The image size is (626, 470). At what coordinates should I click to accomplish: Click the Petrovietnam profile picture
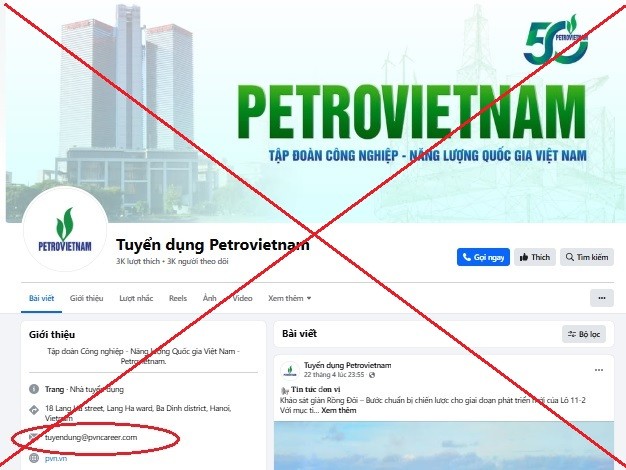(65, 229)
